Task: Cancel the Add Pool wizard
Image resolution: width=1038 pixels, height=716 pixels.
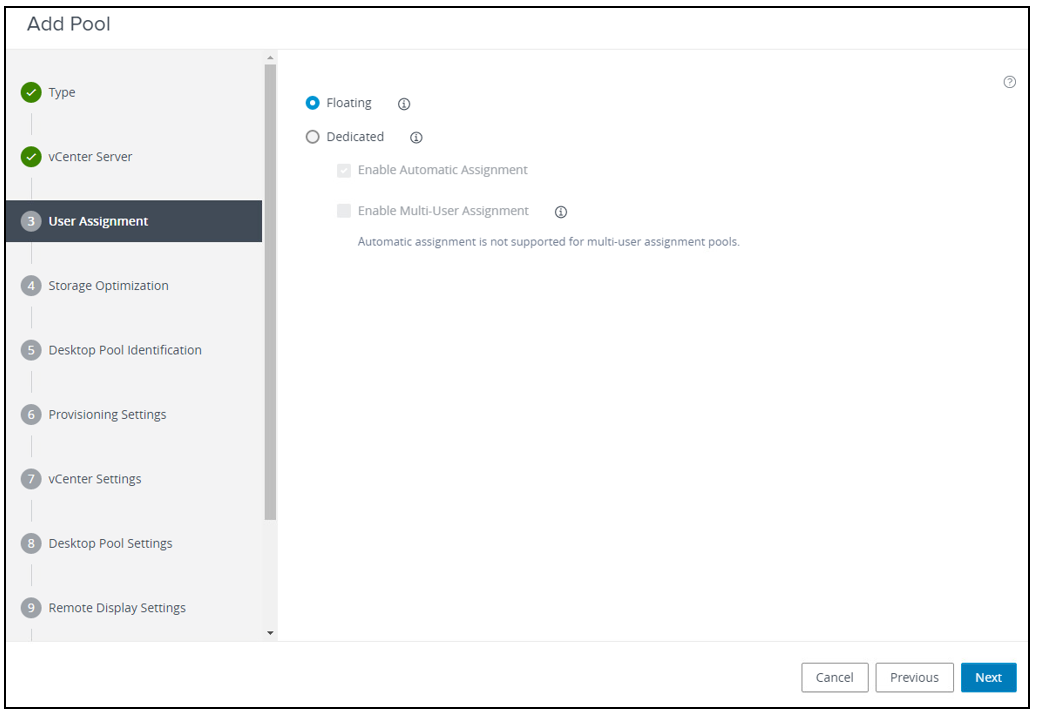Action: point(834,677)
